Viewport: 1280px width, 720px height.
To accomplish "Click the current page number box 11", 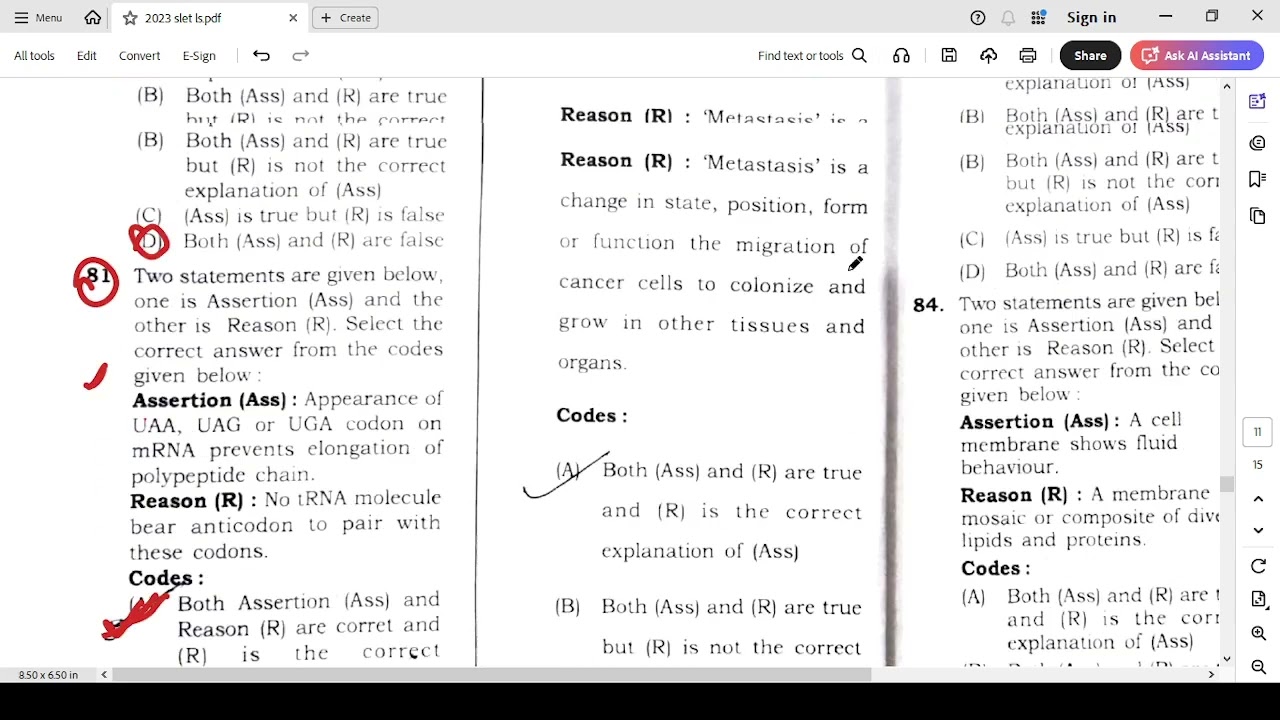I will click(1258, 432).
